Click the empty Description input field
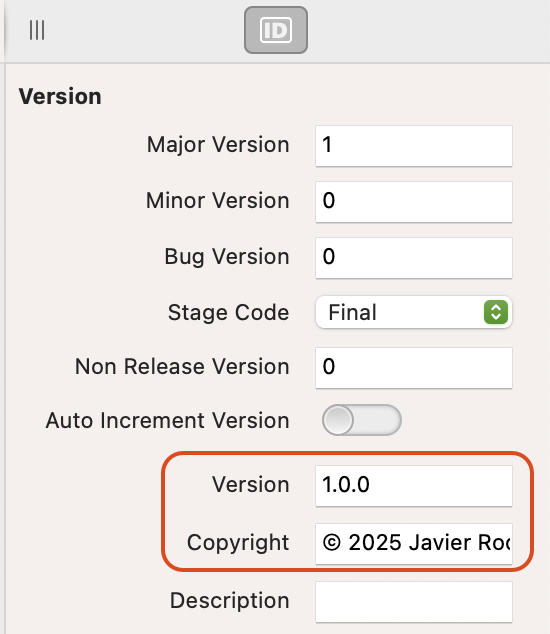This screenshot has width=550, height=634. [414, 602]
